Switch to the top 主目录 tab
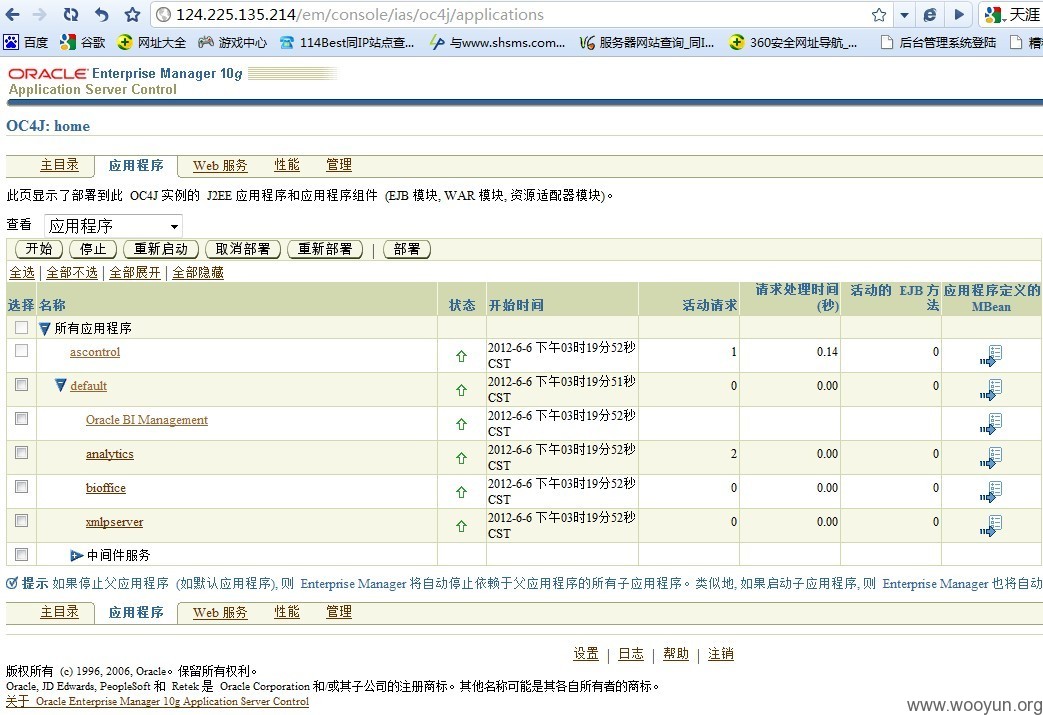 tap(59, 165)
